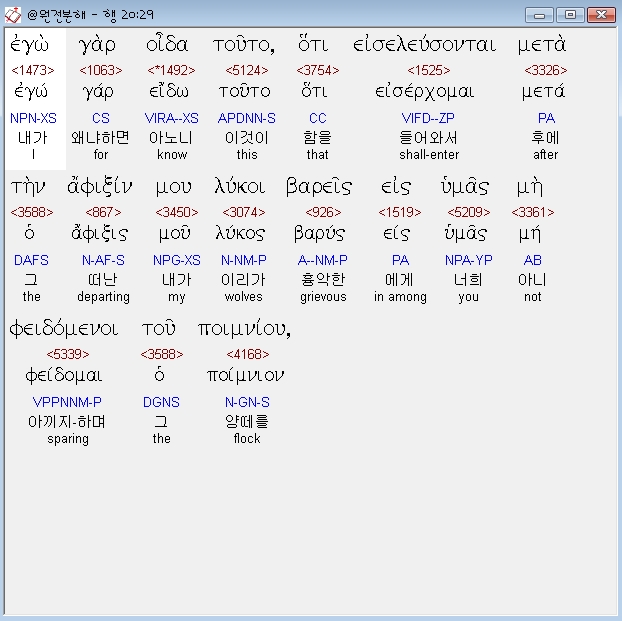Click lemma εἰσέρχομαι

[x=424, y=92]
